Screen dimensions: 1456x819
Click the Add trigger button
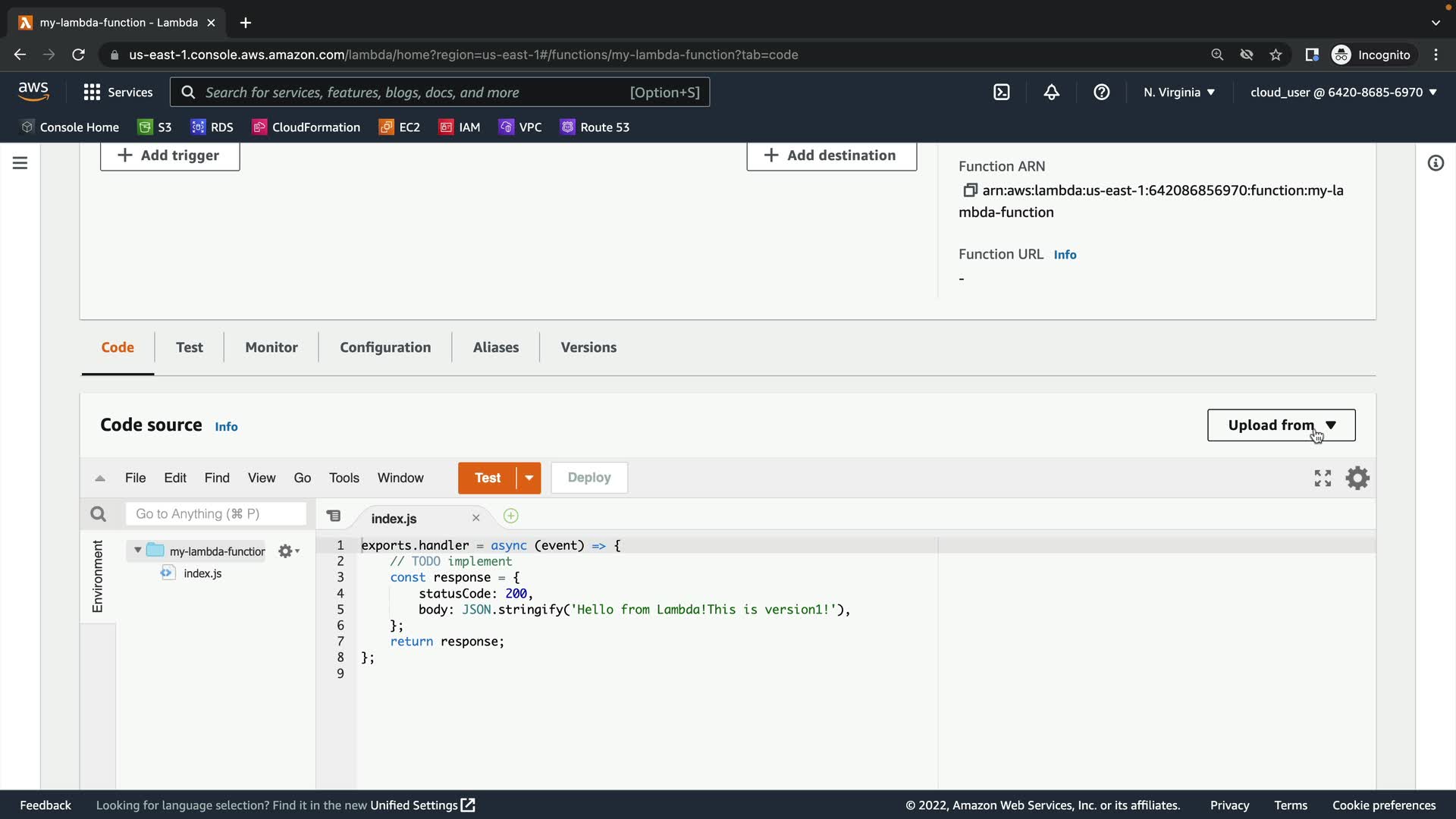point(170,155)
